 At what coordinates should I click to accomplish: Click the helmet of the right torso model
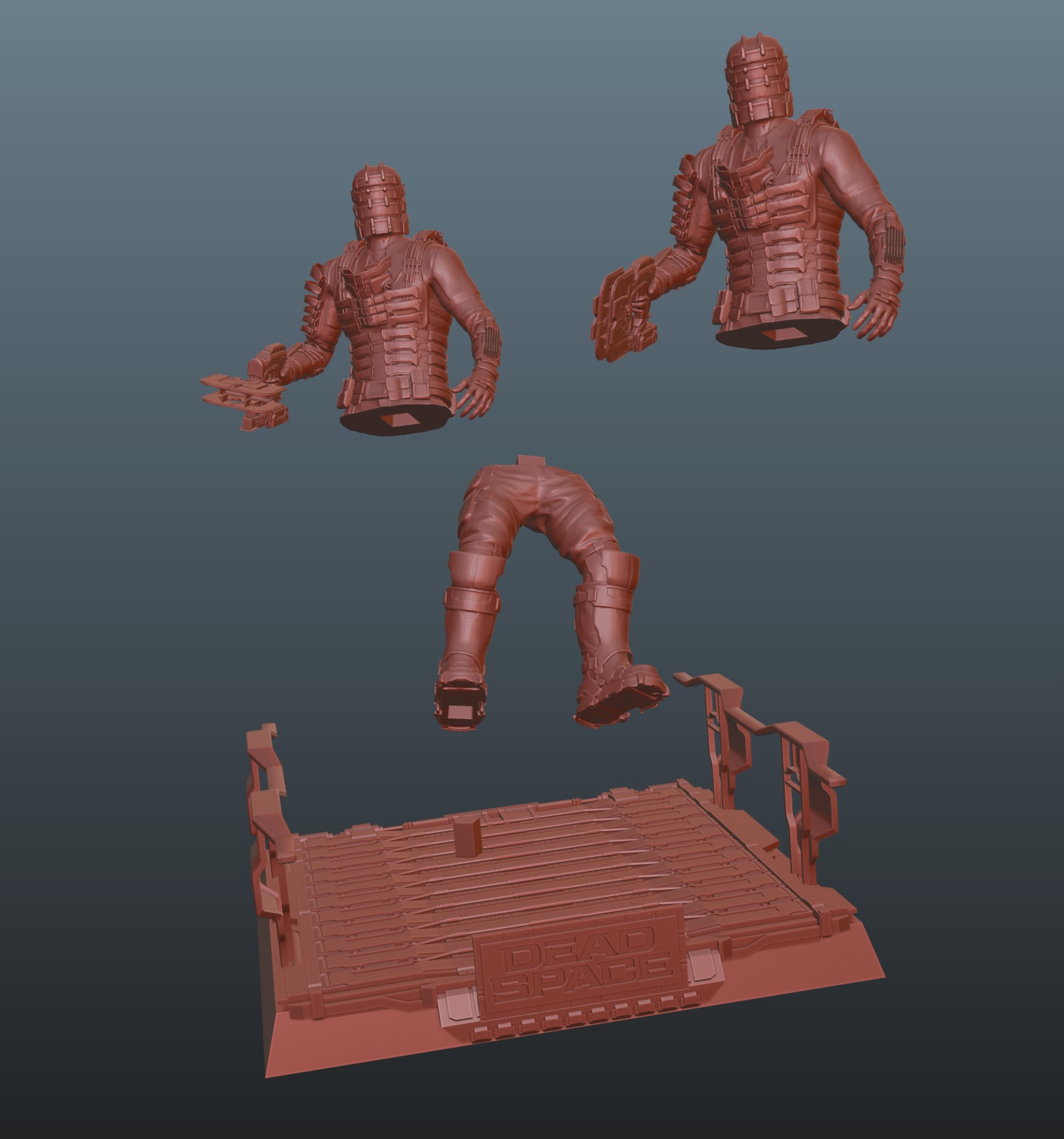click(x=758, y=82)
